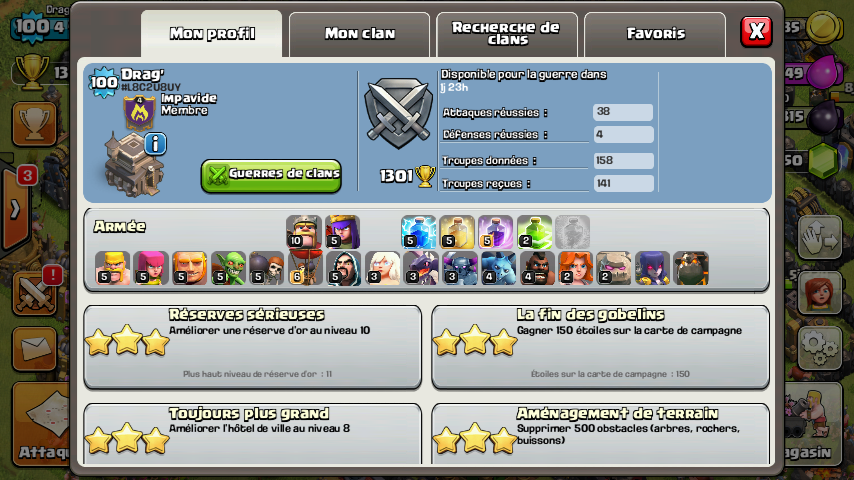Select the Barbarian King hero icon
This screenshot has height=480, width=854.
coord(304,232)
